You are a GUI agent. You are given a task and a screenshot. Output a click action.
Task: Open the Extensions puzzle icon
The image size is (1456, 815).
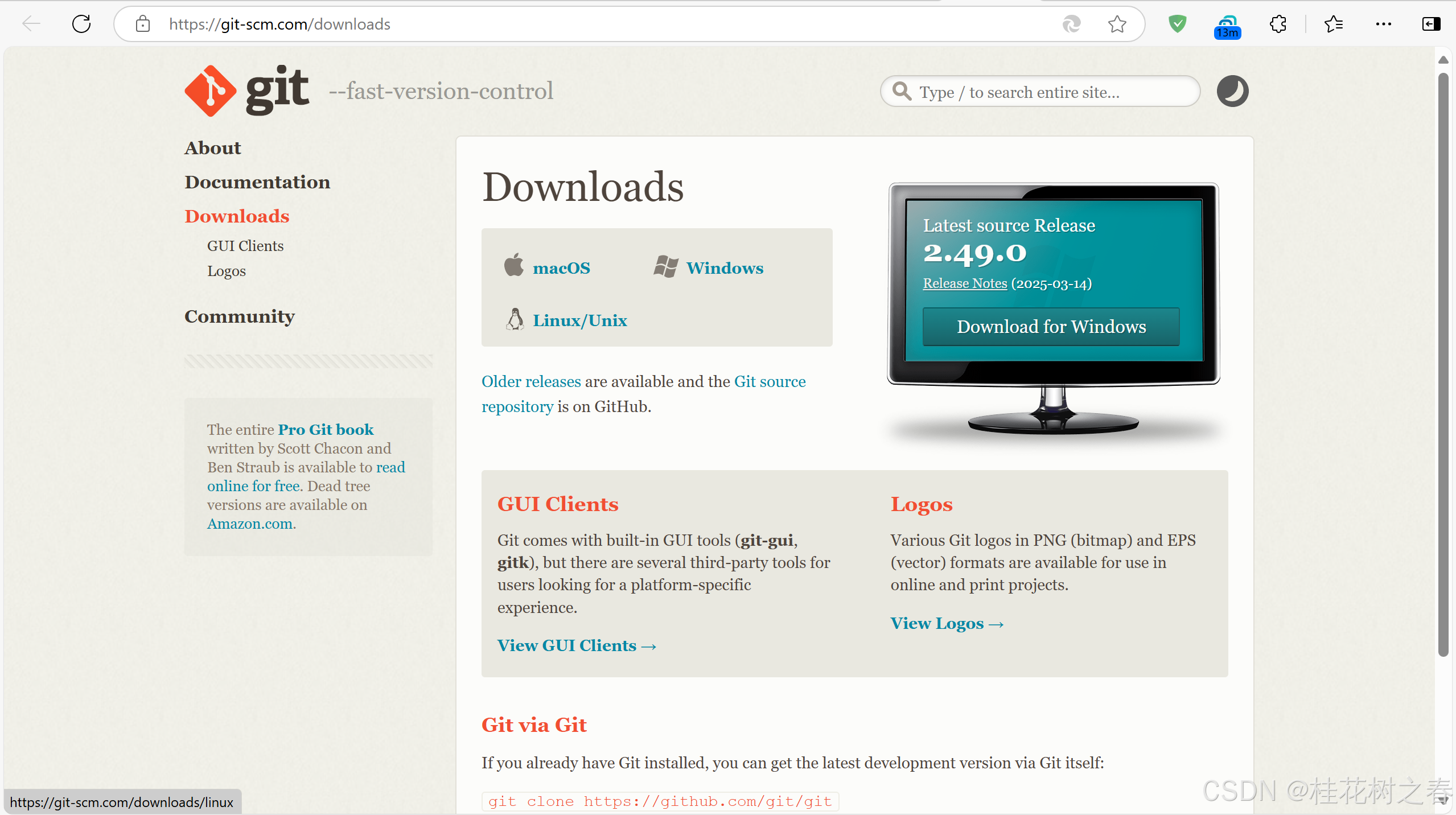1278,24
